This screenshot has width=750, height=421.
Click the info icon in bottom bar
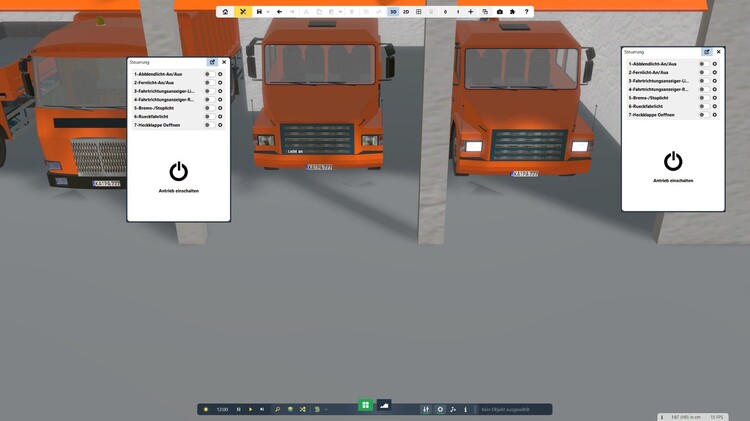465,410
